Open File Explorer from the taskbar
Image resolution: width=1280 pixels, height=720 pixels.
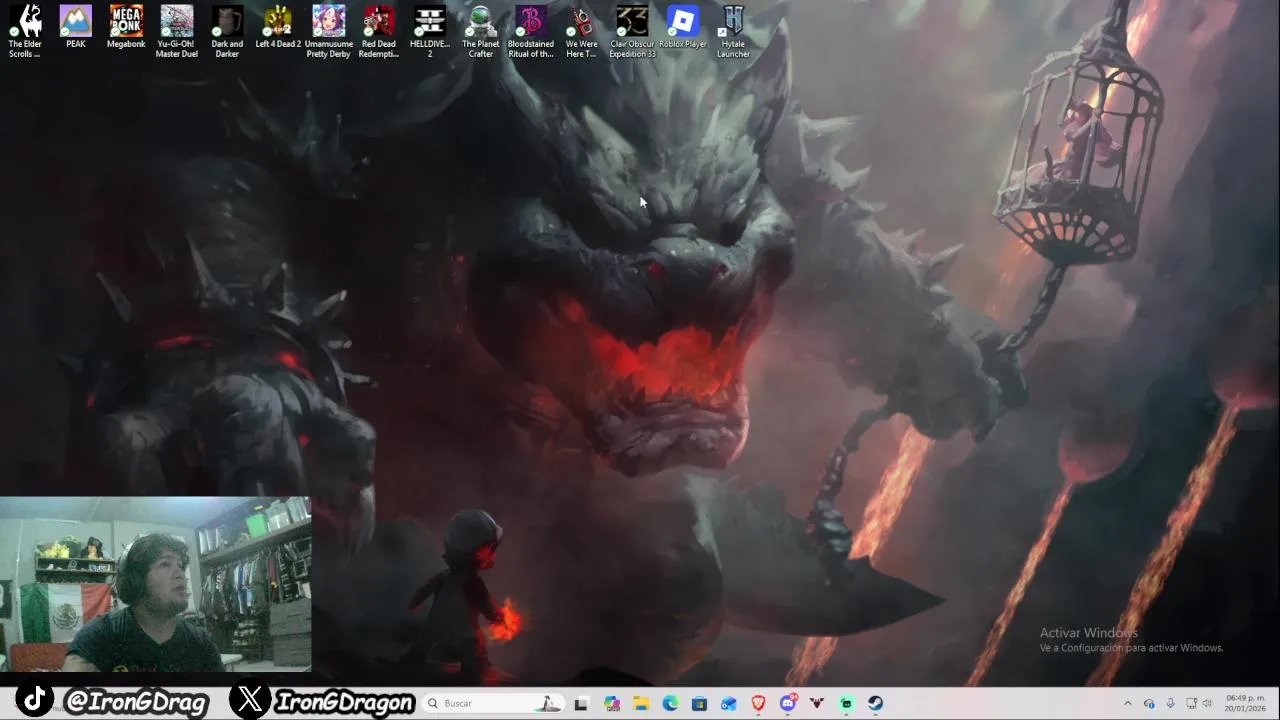point(641,703)
